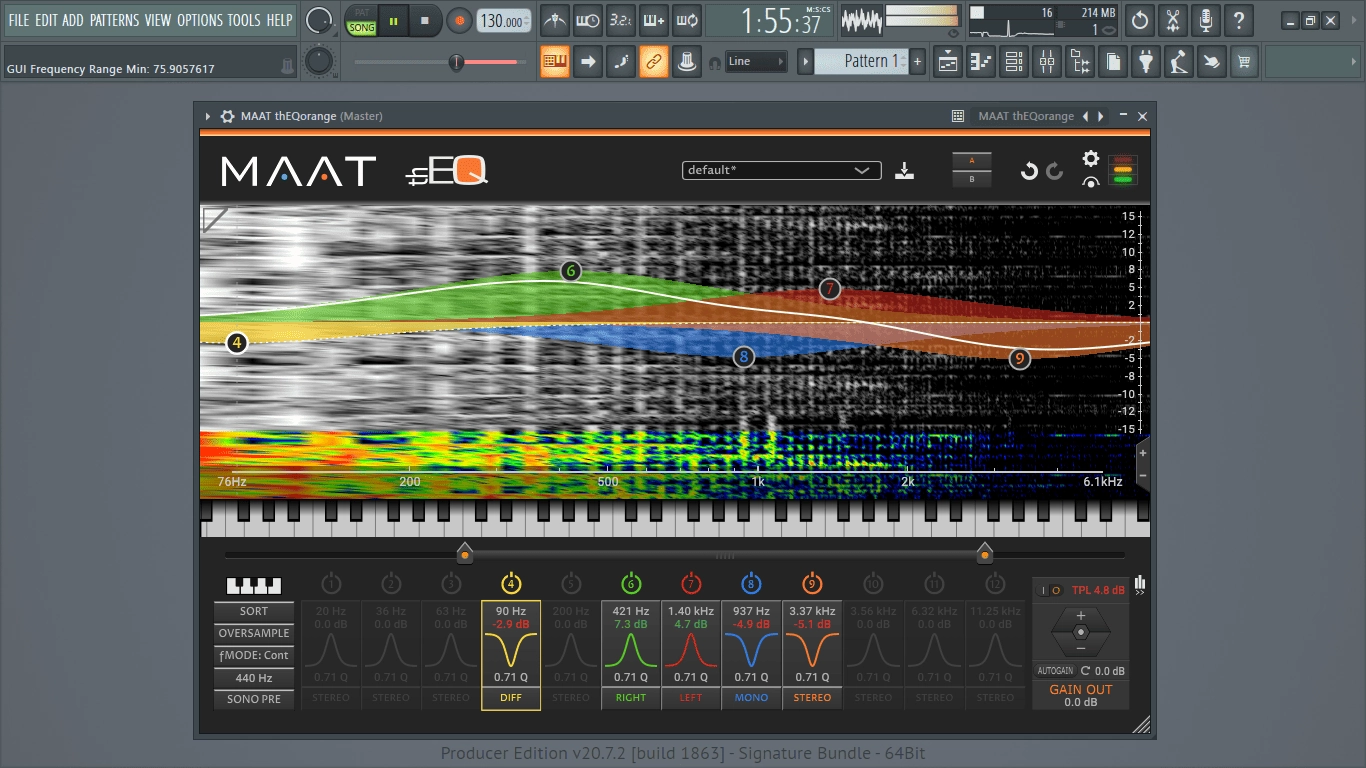Click the metronome icon in transport bar
The height and width of the screenshot is (768, 1366).
(x=555, y=20)
